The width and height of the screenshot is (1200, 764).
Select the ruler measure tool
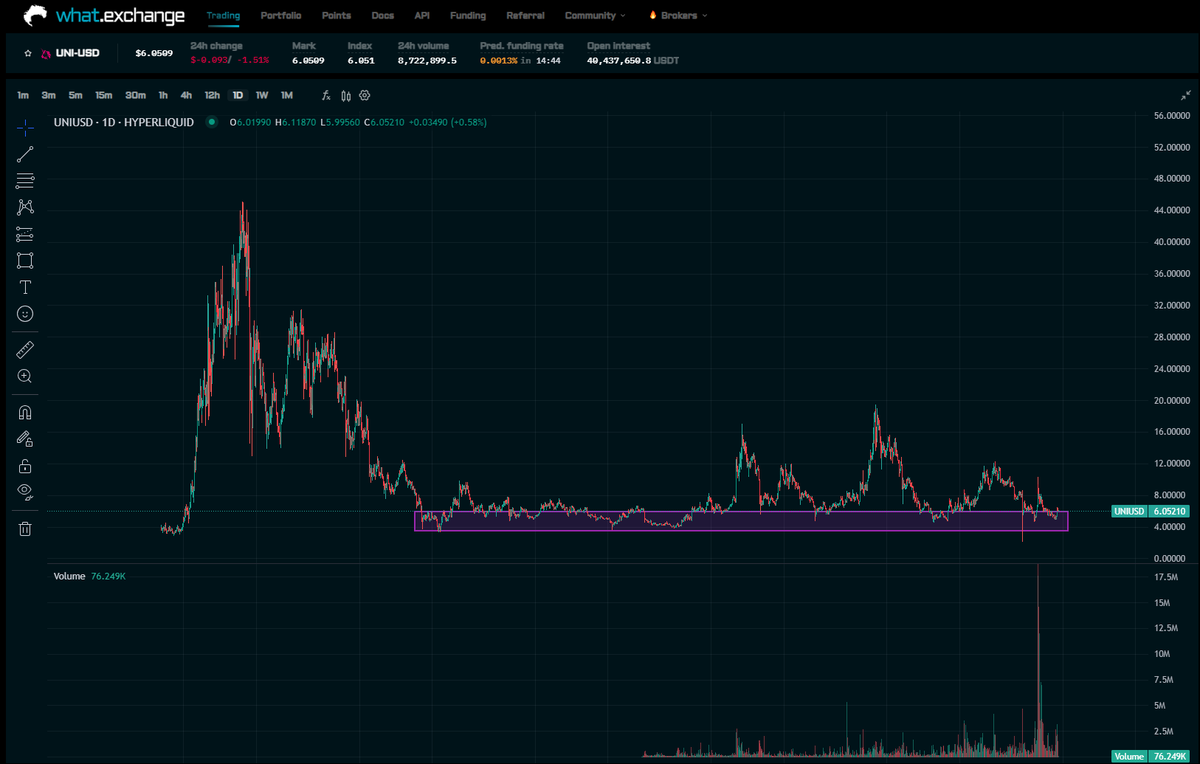tap(25, 350)
